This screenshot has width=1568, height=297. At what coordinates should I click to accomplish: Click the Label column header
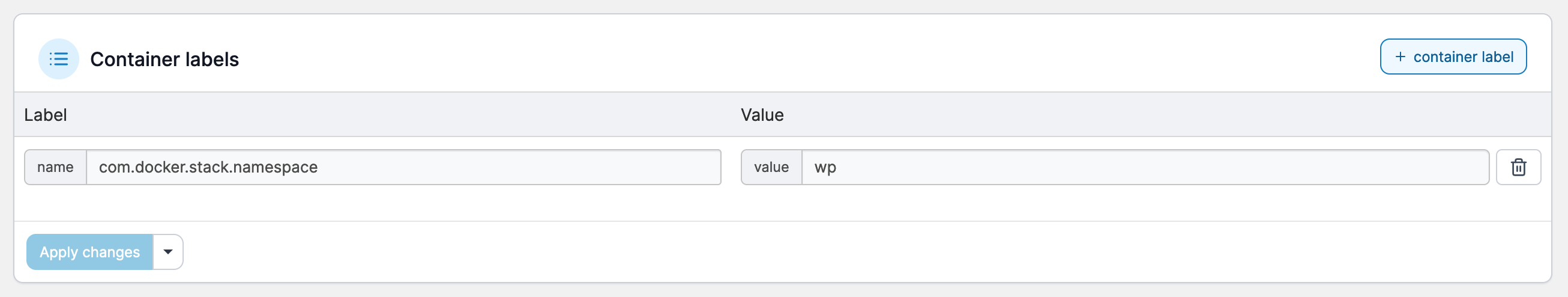coord(46,115)
